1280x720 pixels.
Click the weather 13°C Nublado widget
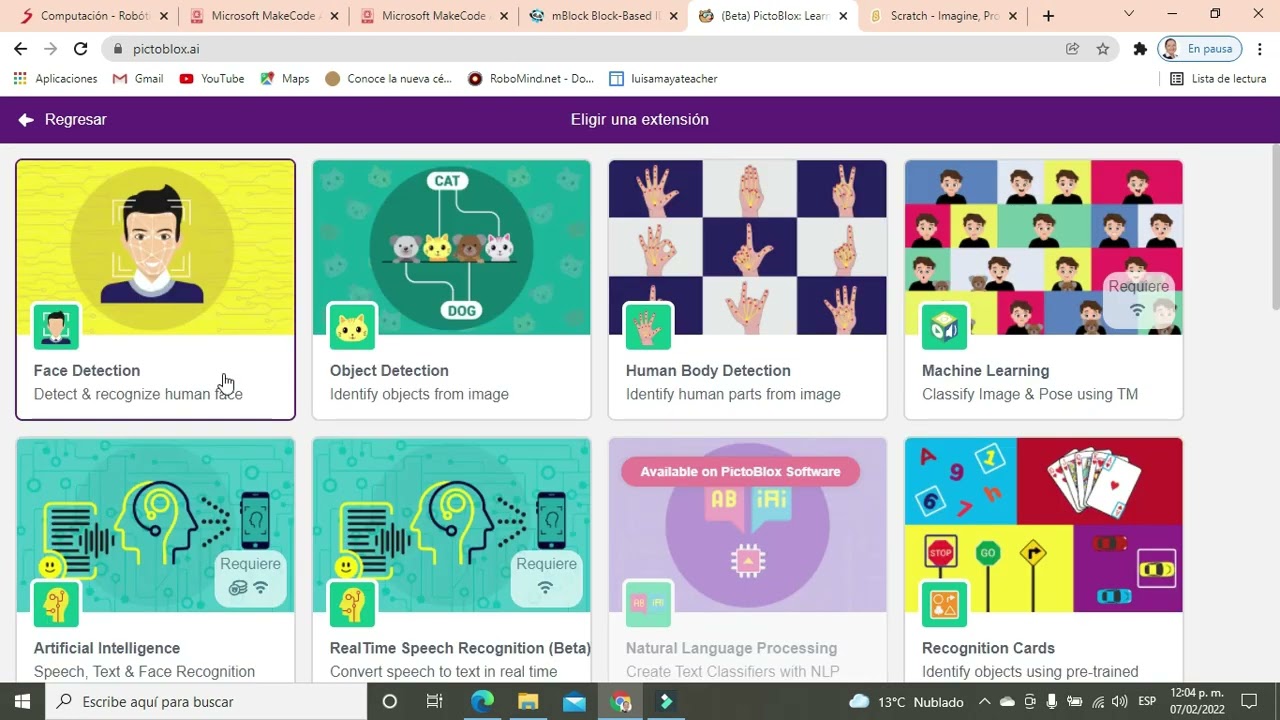[x=906, y=702]
